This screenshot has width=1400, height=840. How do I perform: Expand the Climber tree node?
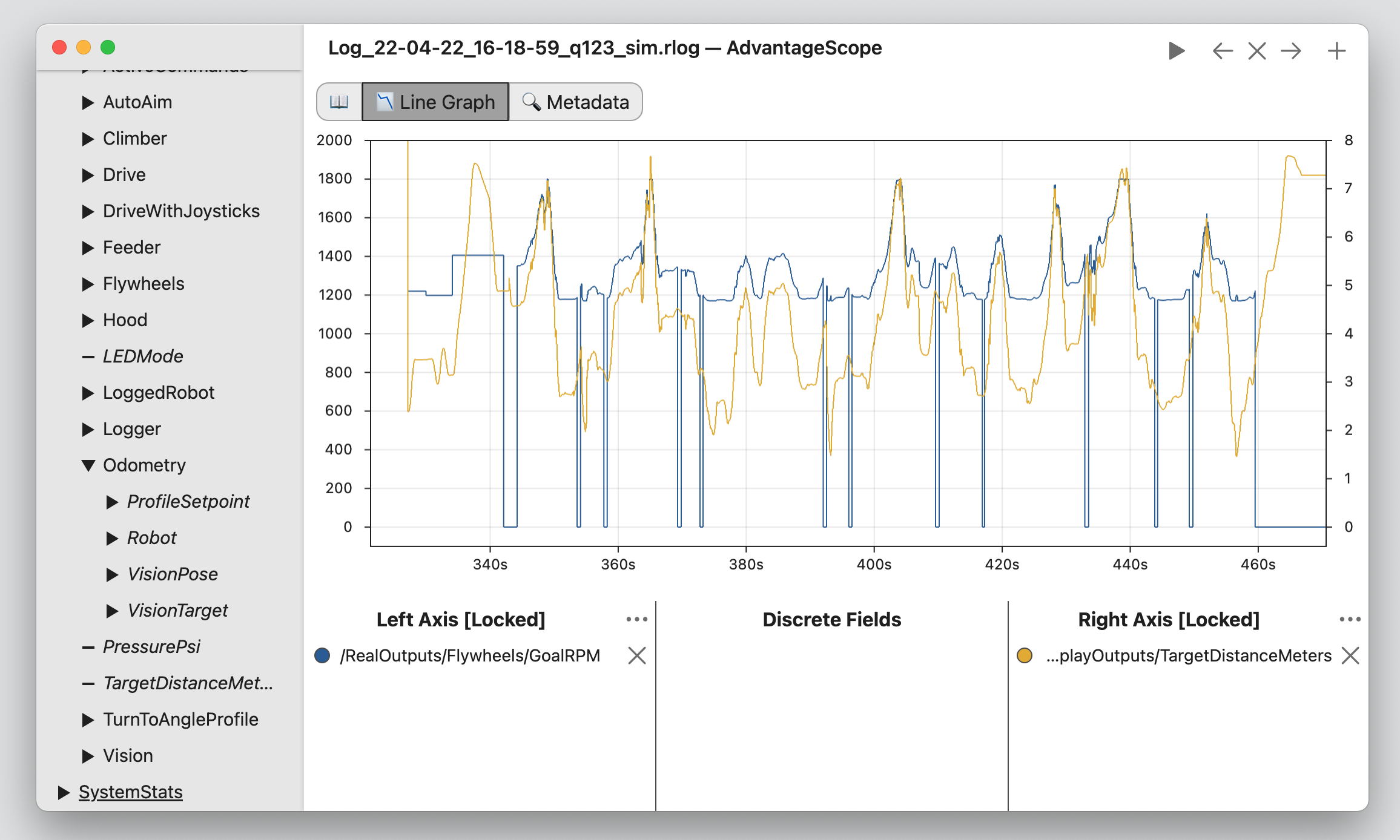point(88,139)
